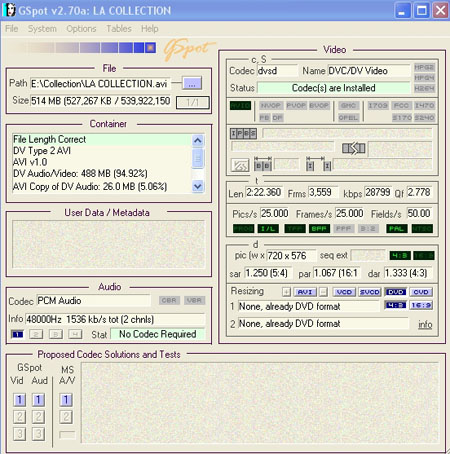Click the NVOP indicator badge
This screenshot has width=450, height=454.
[270, 106]
